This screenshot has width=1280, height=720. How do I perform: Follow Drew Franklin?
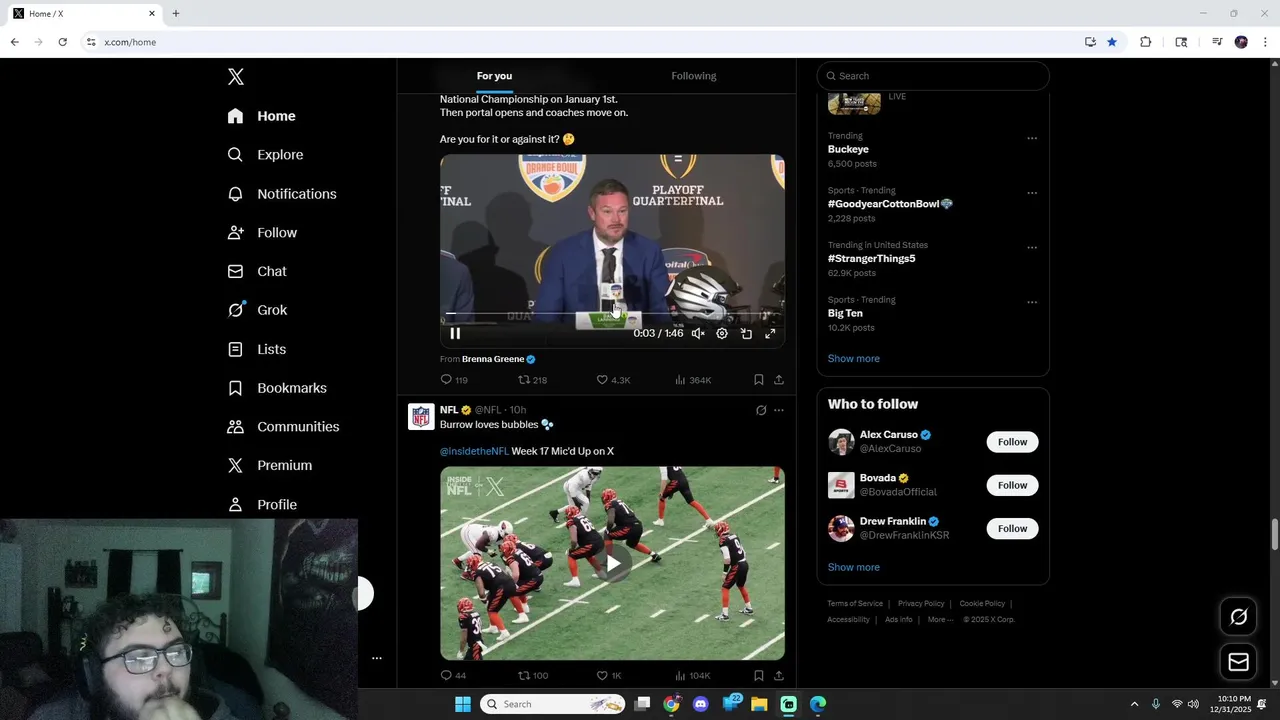click(x=1012, y=528)
